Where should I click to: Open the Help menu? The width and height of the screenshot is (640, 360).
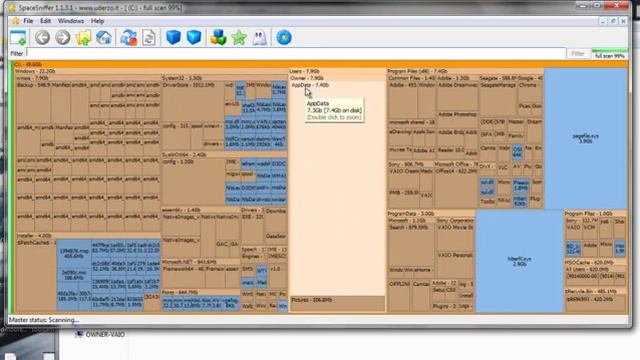tap(98, 21)
